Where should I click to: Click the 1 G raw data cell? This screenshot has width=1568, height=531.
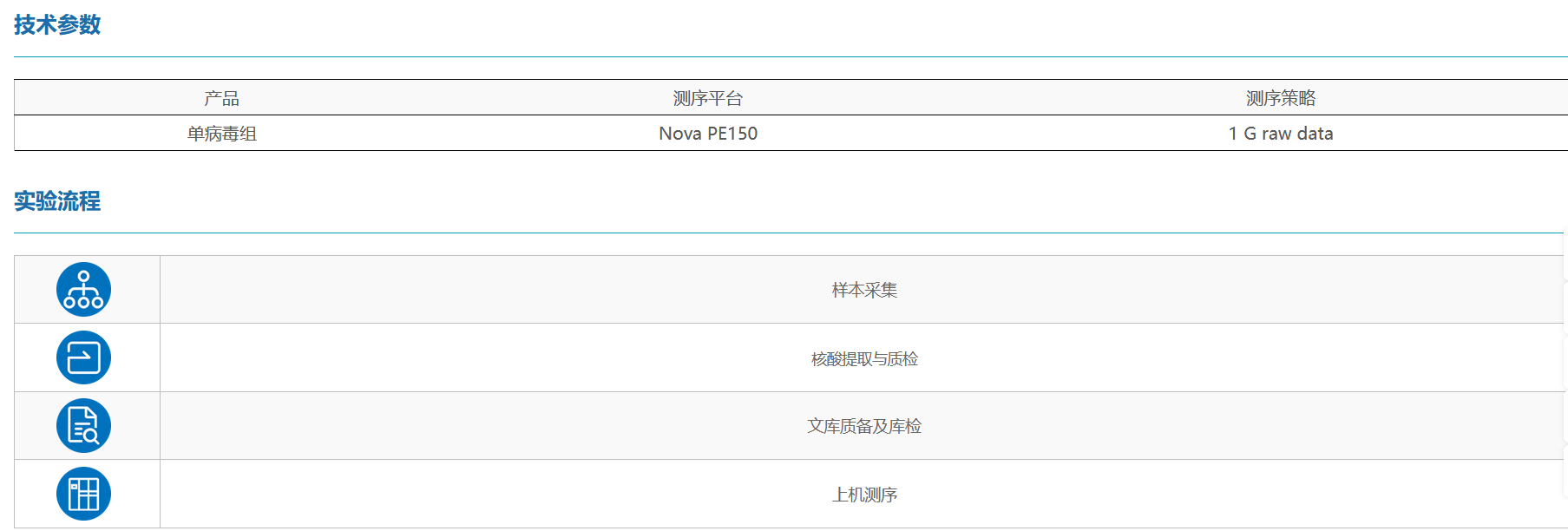[1281, 134]
